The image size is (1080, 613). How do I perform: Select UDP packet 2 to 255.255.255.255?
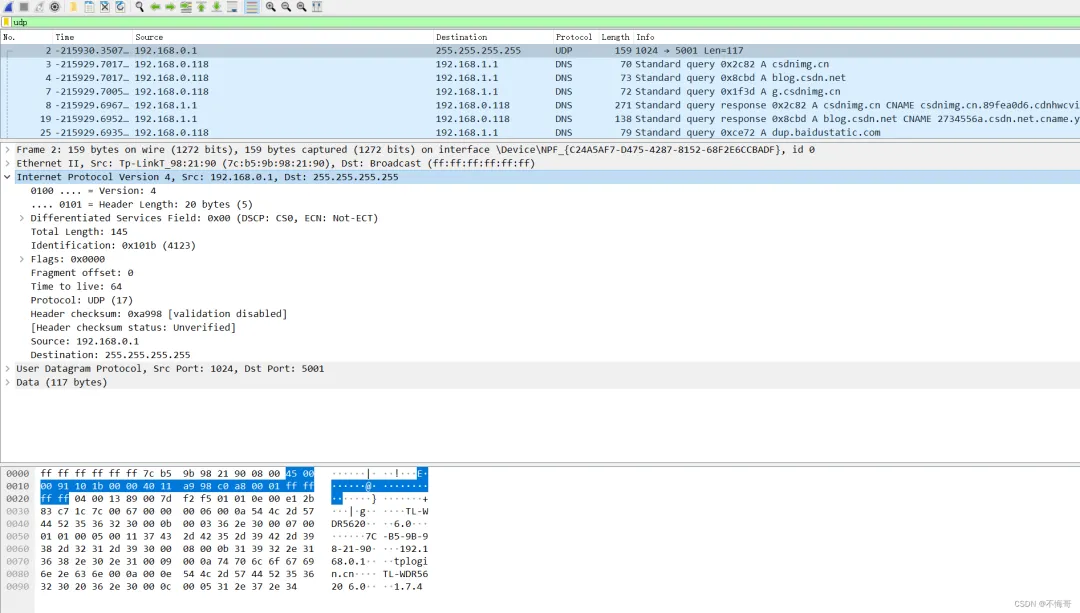[540, 50]
